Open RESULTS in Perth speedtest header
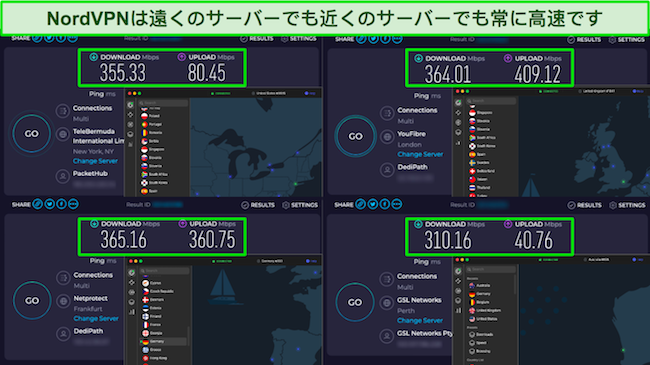Viewport: 650px width, 365px height. pyautogui.click(x=584, y=205)
